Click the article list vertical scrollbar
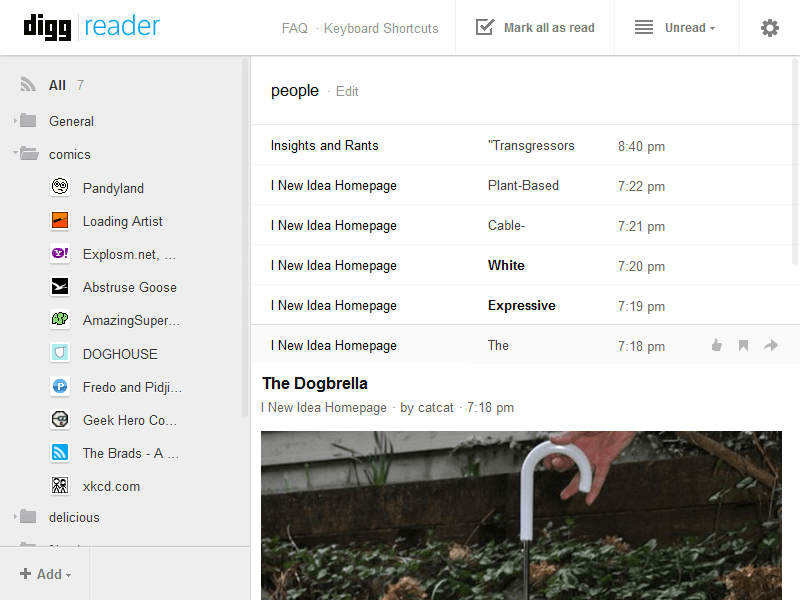 (x=795, y=161)
